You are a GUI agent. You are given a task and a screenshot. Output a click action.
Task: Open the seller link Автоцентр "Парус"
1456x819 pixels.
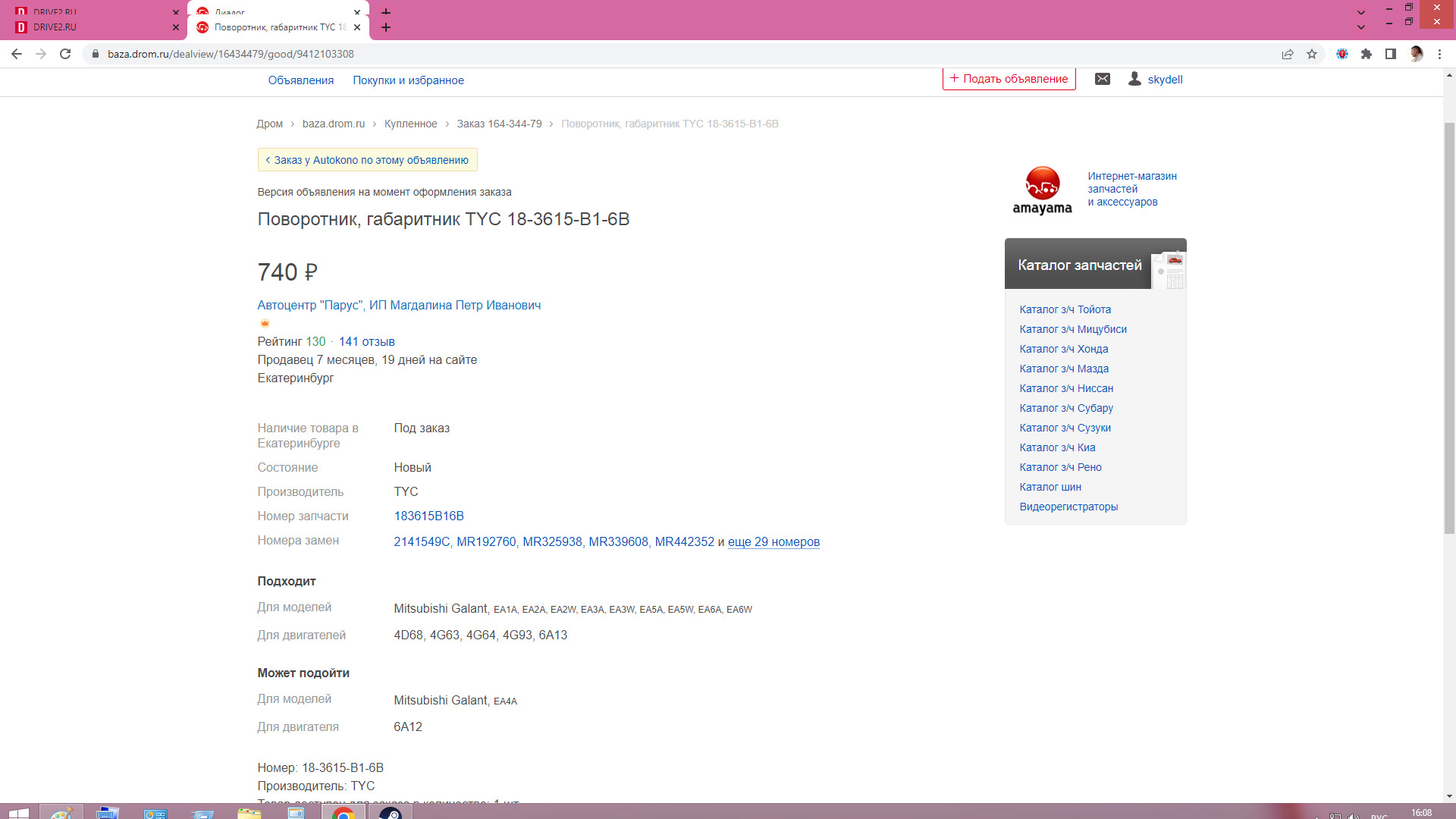point(399,305)
